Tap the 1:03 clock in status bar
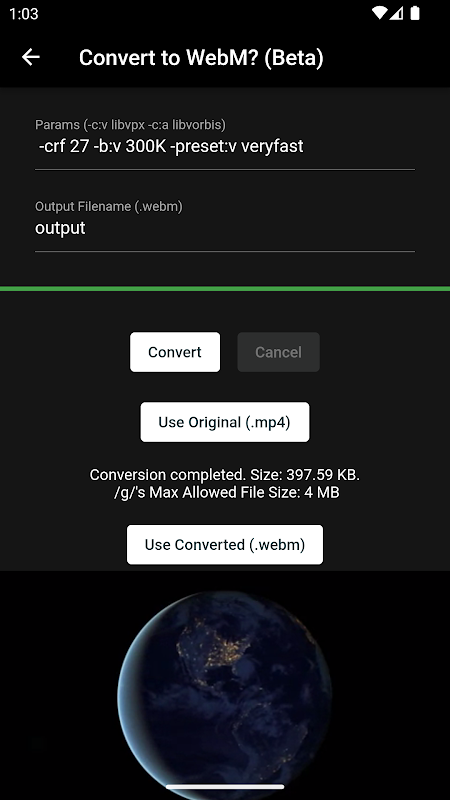This screenshot has height=800, width=450. click(23, 14)
